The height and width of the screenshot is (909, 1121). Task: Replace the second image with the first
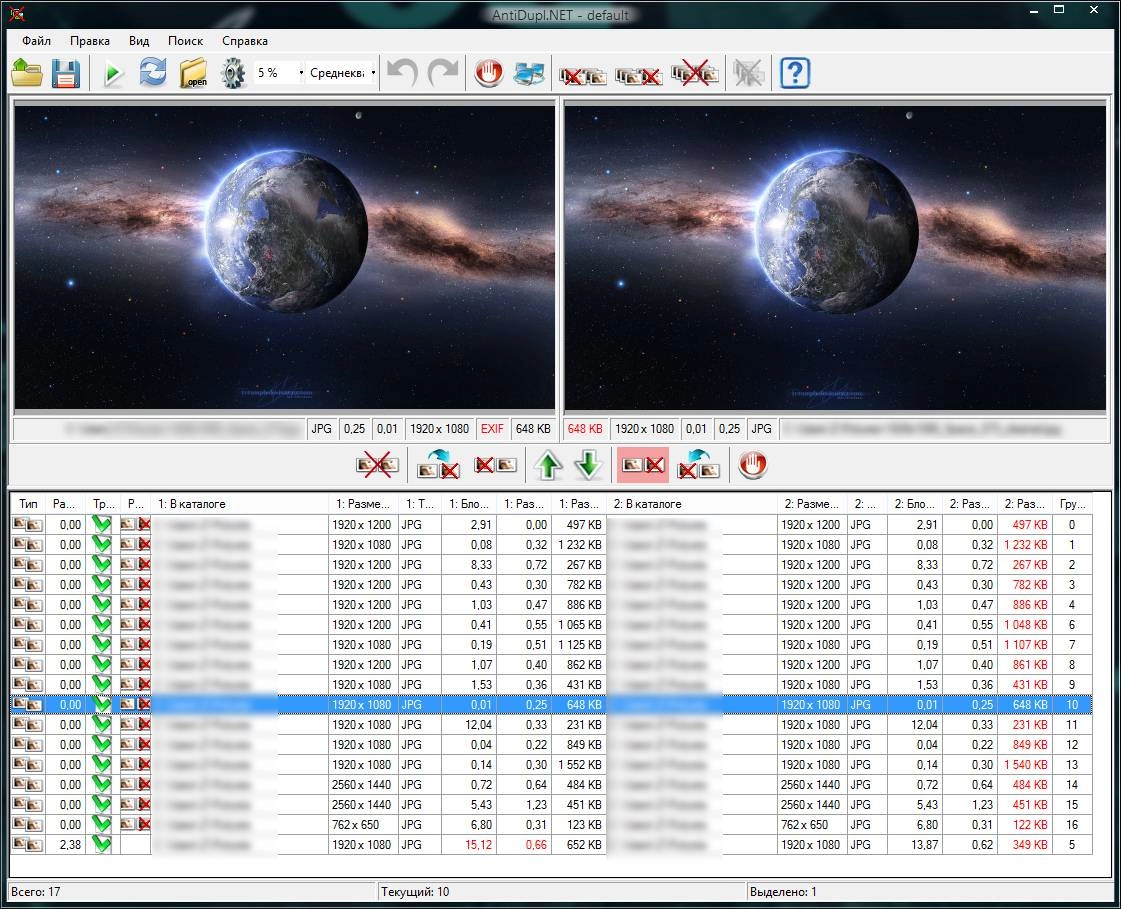coord(438,465)
